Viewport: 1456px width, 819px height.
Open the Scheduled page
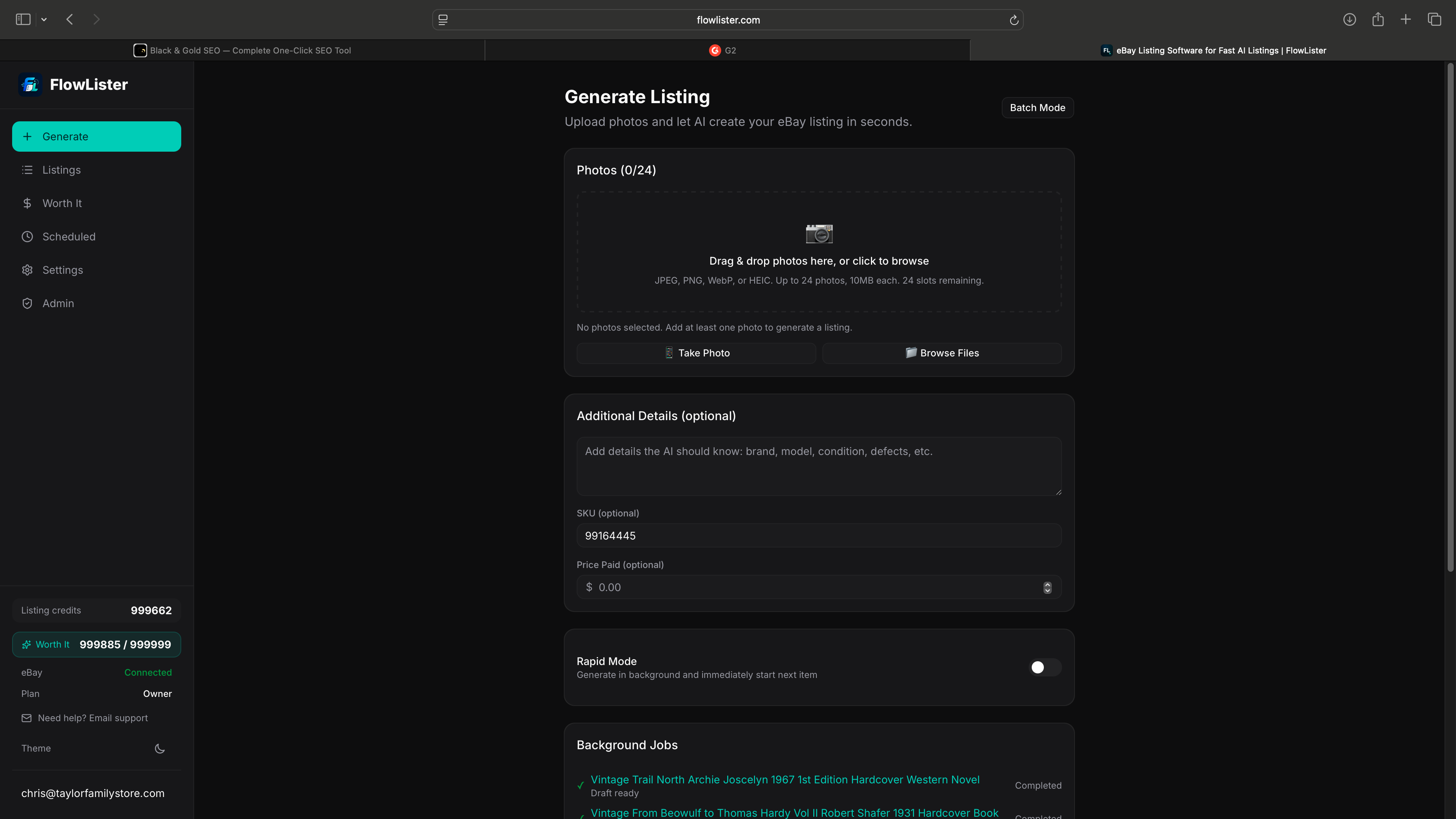pyautogui.click(x=97, y=237)
